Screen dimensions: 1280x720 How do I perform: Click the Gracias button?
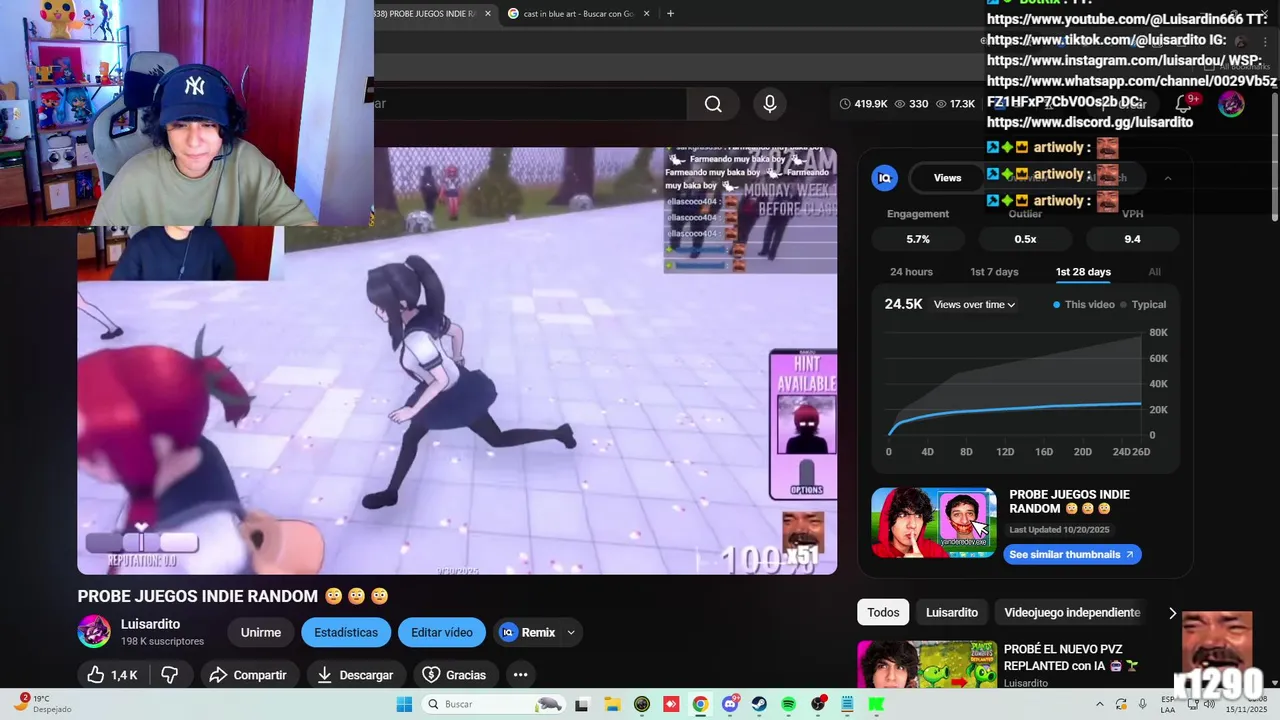point(454,675)
